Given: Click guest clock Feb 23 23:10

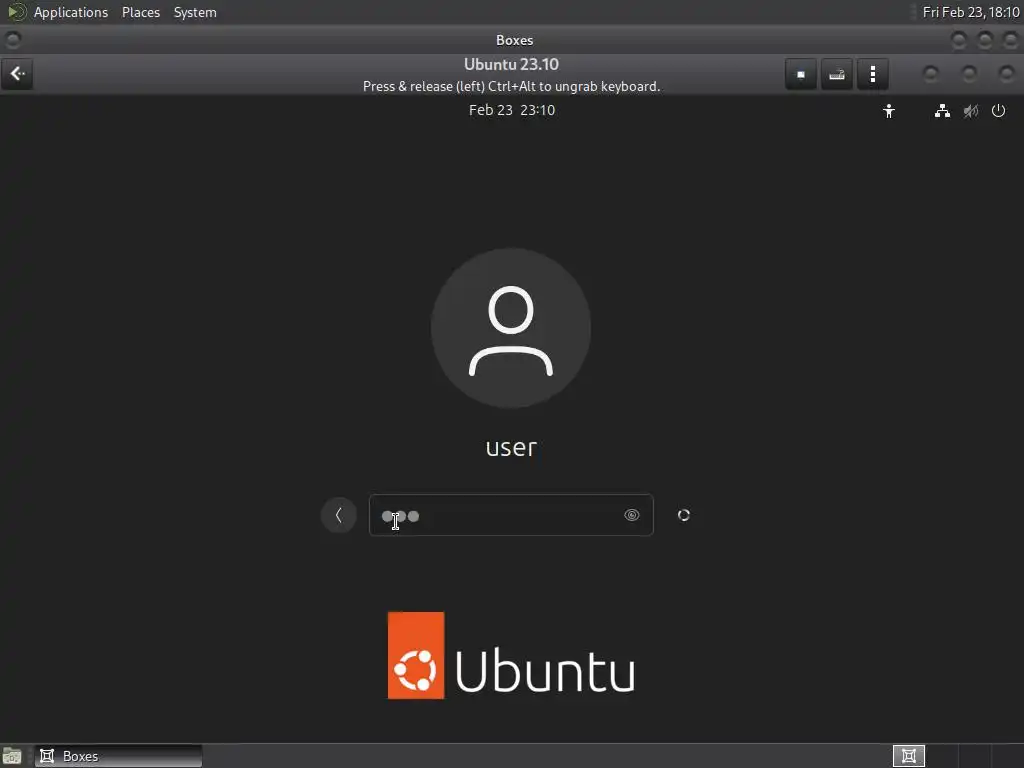Looking at the screenshot, I should pyautogui.click(x=512, y=110).
